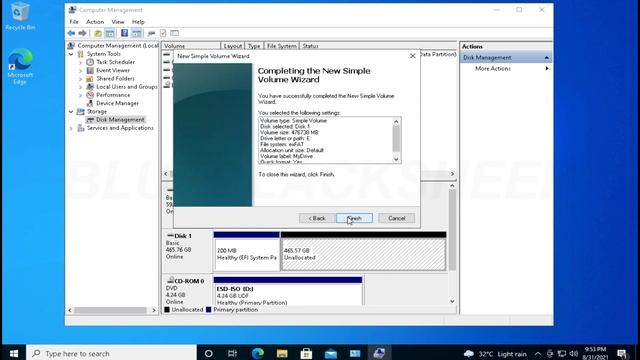Click the Back button in wizard

[317, 218]
